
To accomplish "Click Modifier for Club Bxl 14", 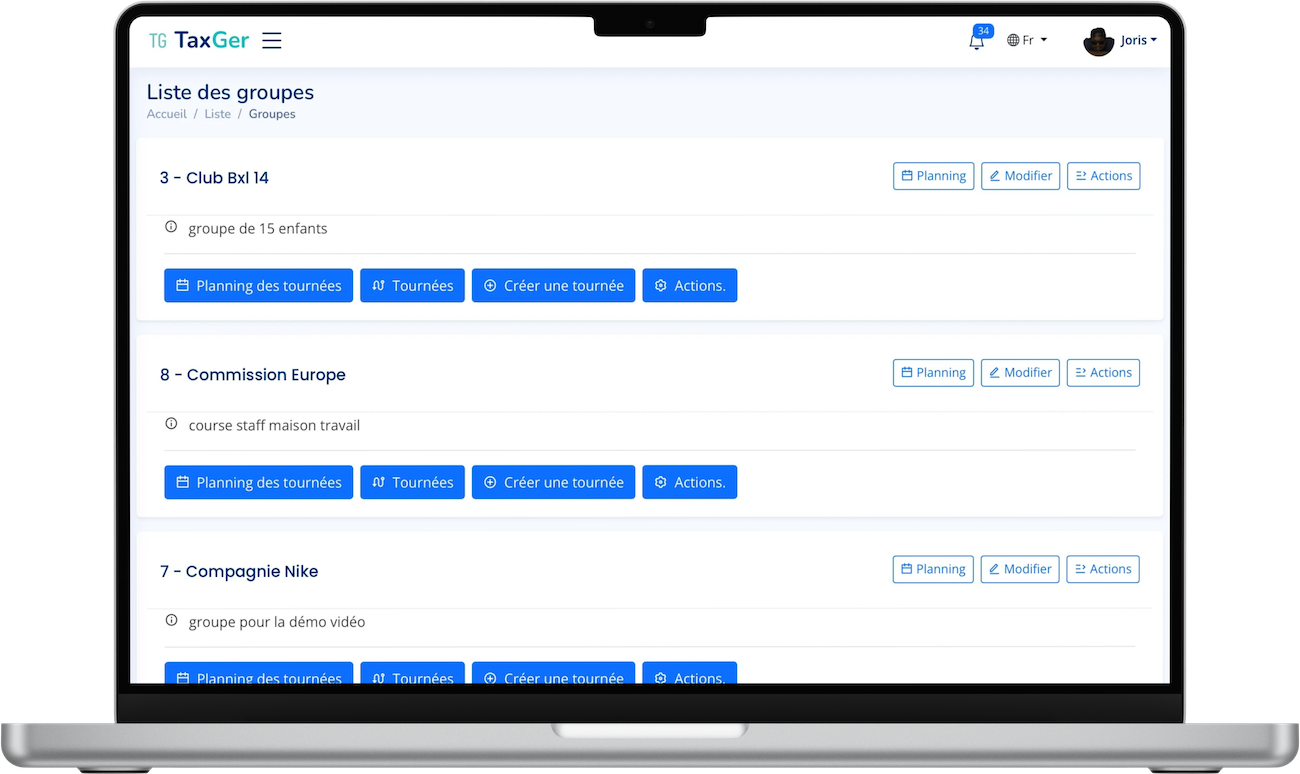I will 1020,176.
